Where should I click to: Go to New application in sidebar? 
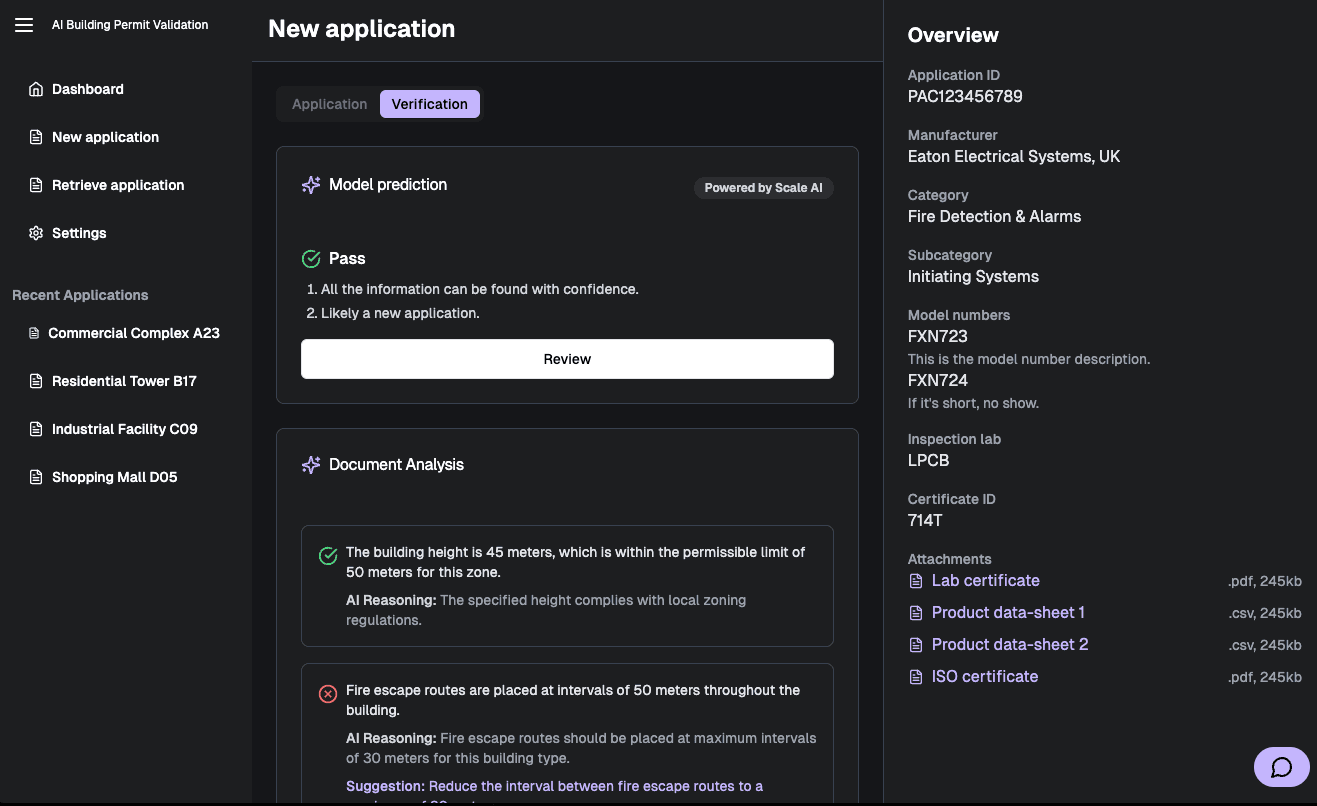click(105, 137)
